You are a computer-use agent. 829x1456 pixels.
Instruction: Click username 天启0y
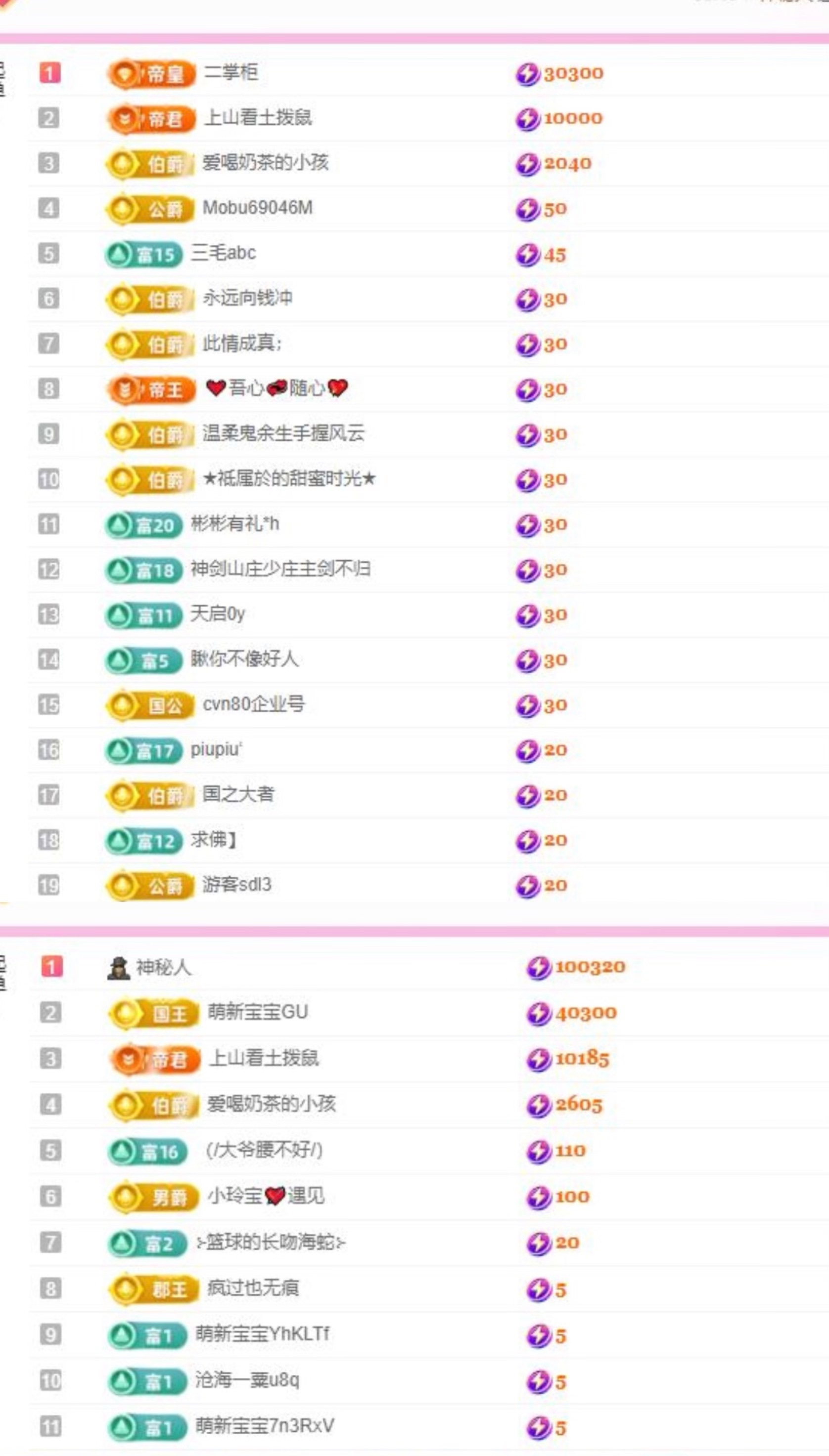pyautogui.click(x=218, y=613)
